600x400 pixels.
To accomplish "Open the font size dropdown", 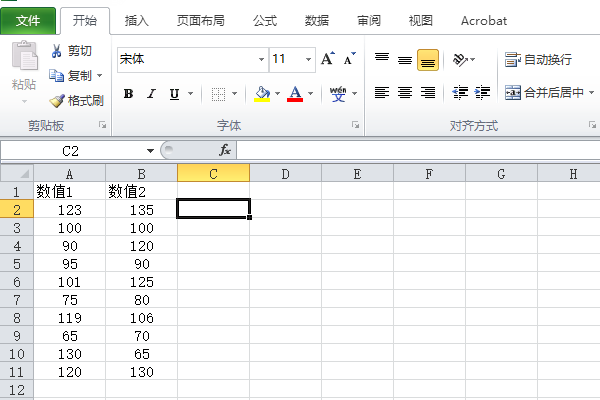I will 308,59.
